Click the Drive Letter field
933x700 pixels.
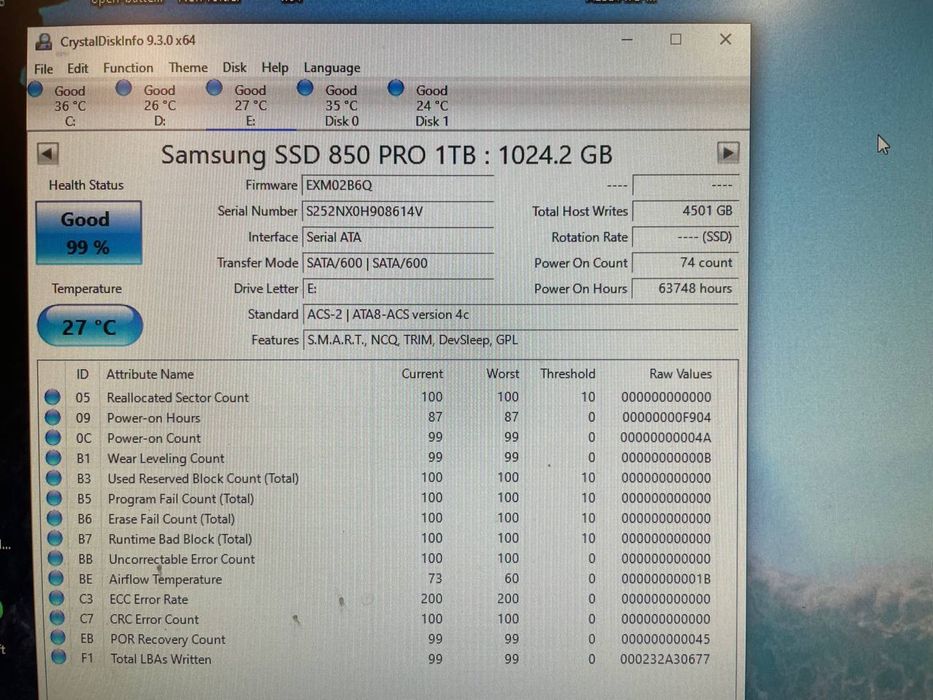click(x=398, y=289)
